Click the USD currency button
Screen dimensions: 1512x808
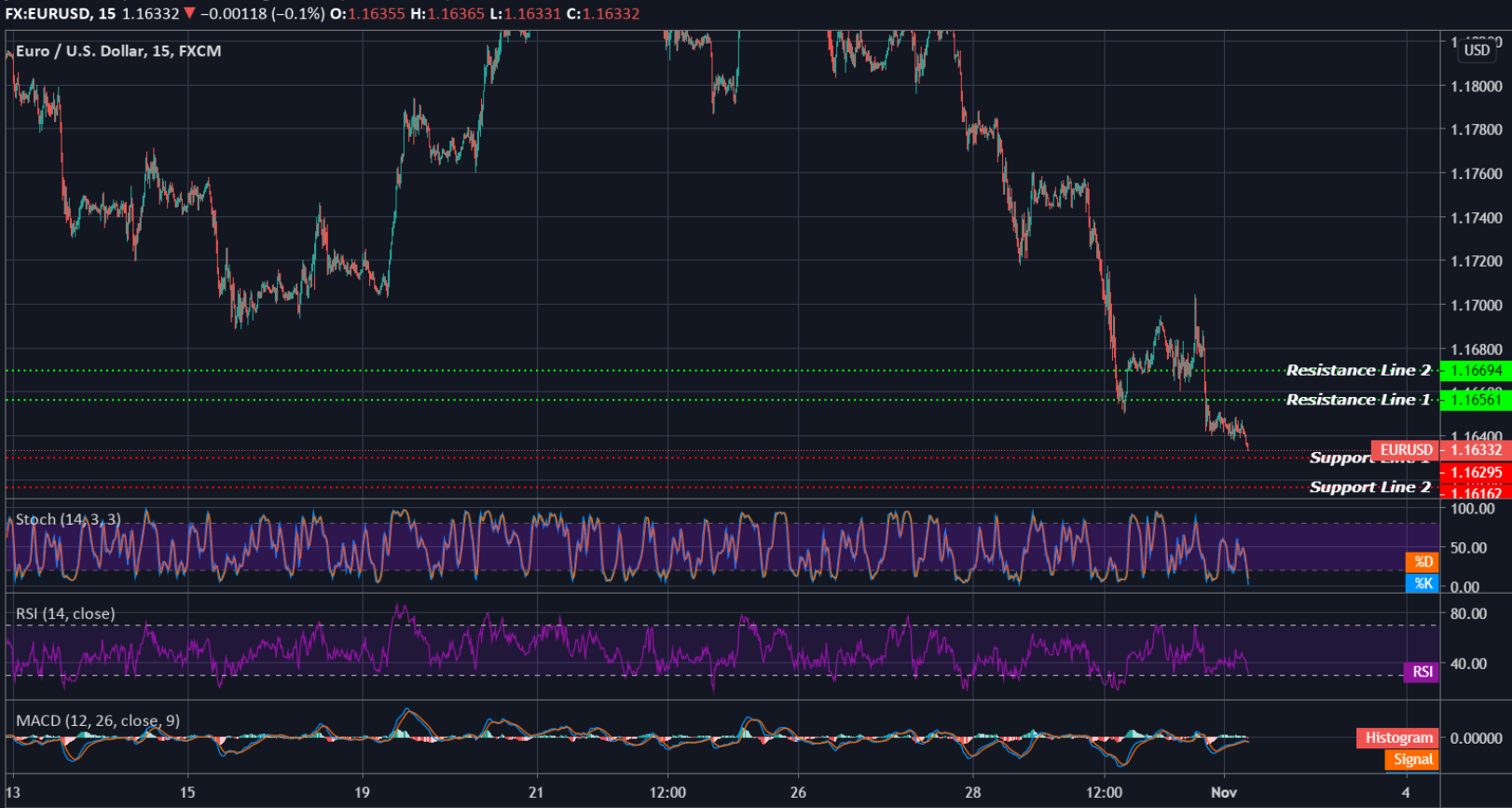[x=1477, y=50]
